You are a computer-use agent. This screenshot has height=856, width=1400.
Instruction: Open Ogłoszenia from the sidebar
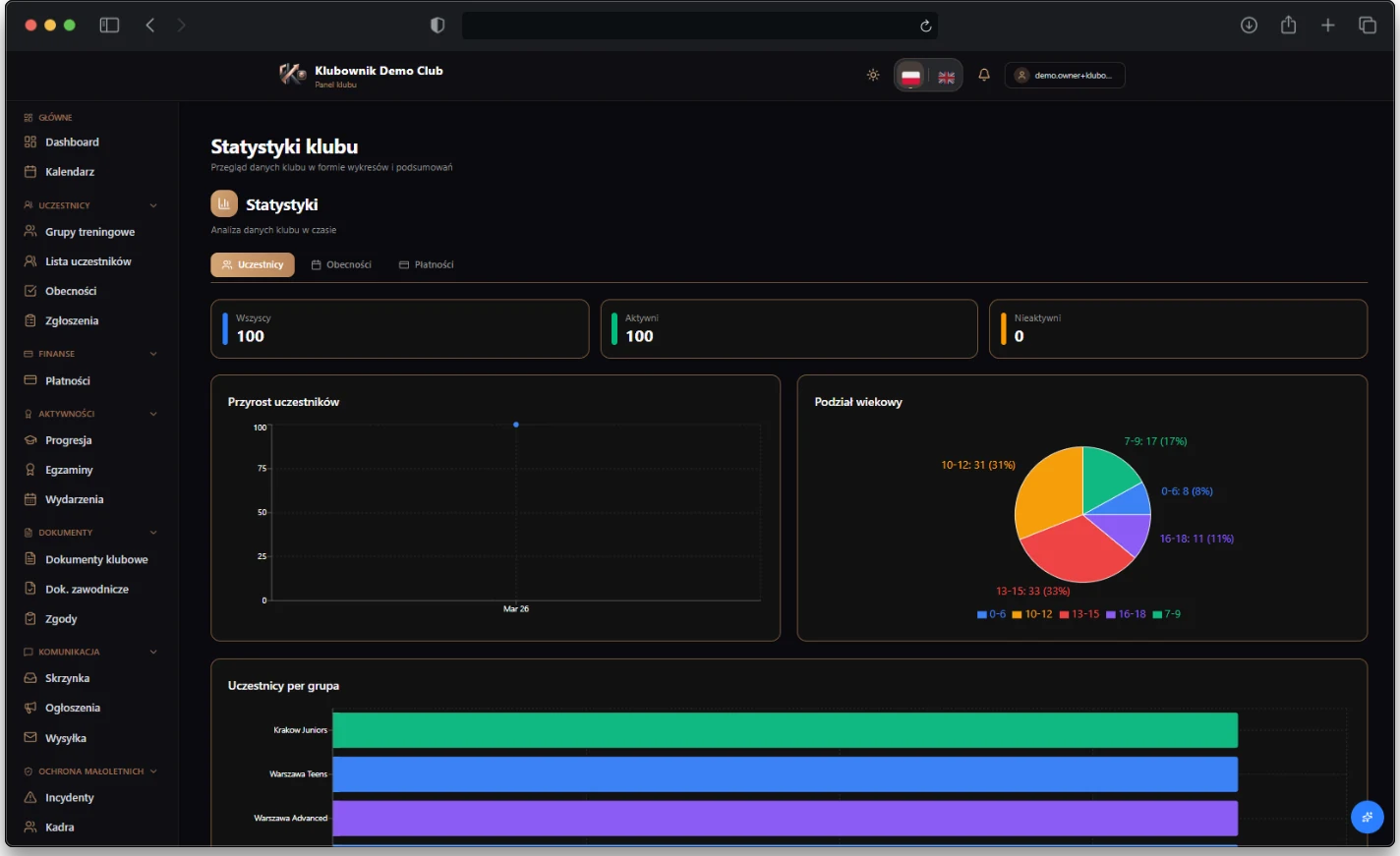tap(73, 708)
